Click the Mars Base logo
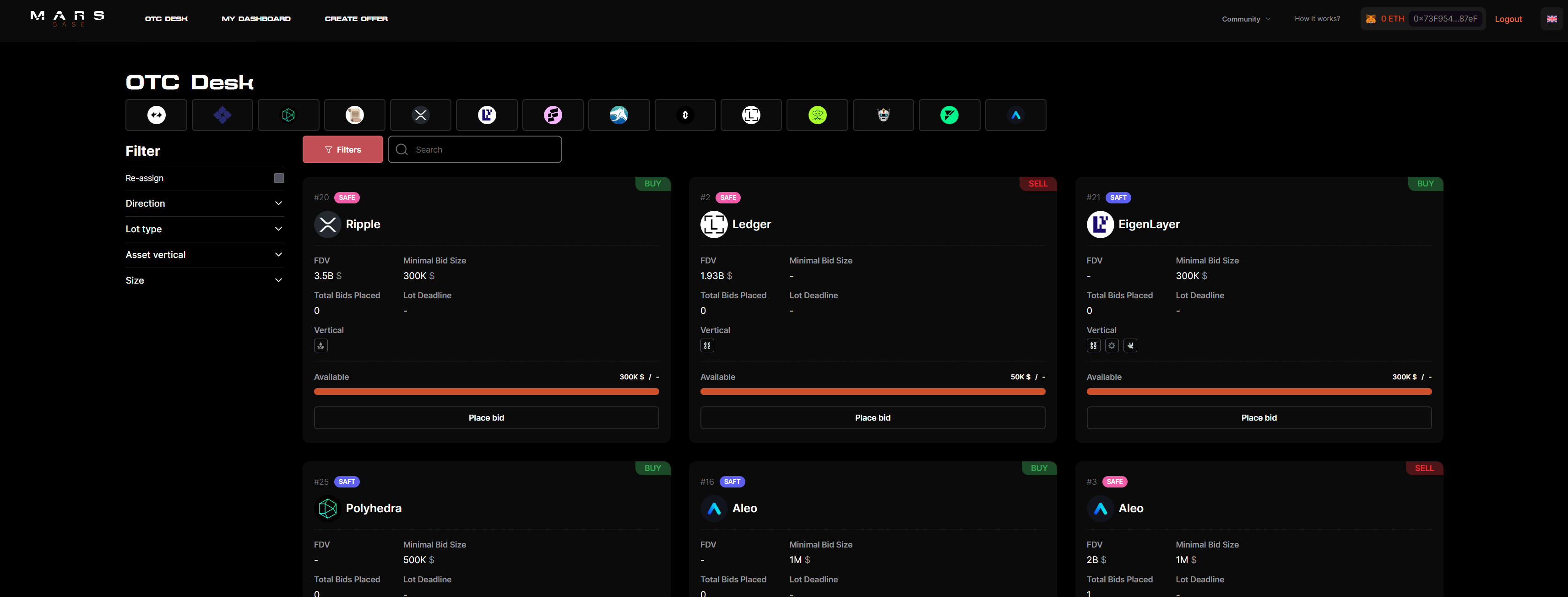 [67, 18]
